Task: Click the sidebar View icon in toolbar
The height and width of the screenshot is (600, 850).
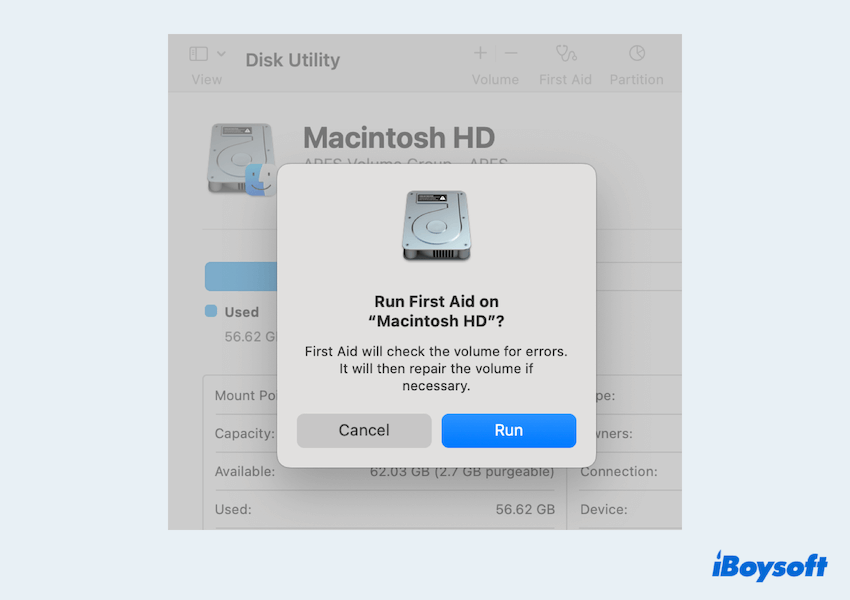Action: [198, 53]
